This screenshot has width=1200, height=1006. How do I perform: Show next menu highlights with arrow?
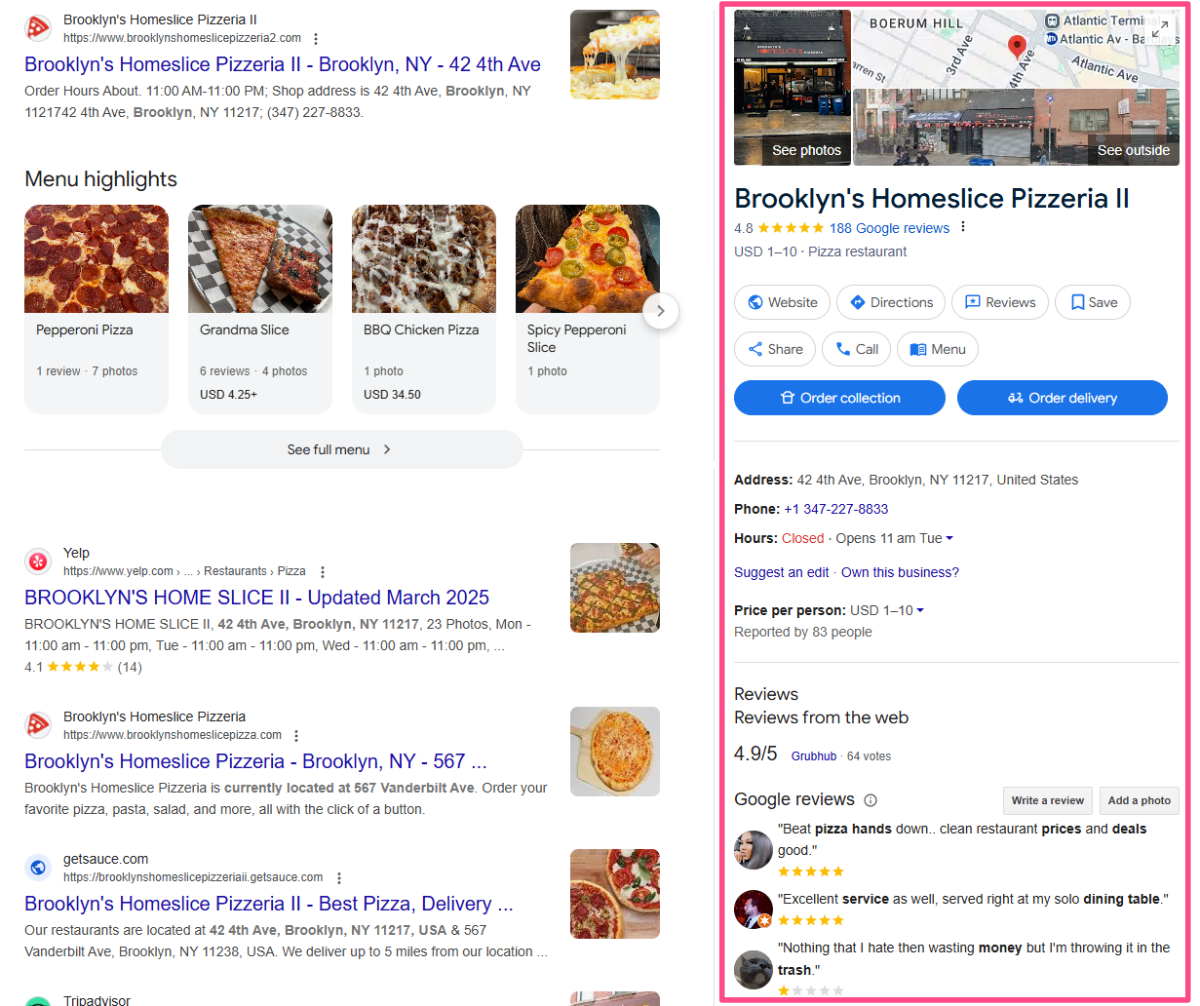[661, 310]
